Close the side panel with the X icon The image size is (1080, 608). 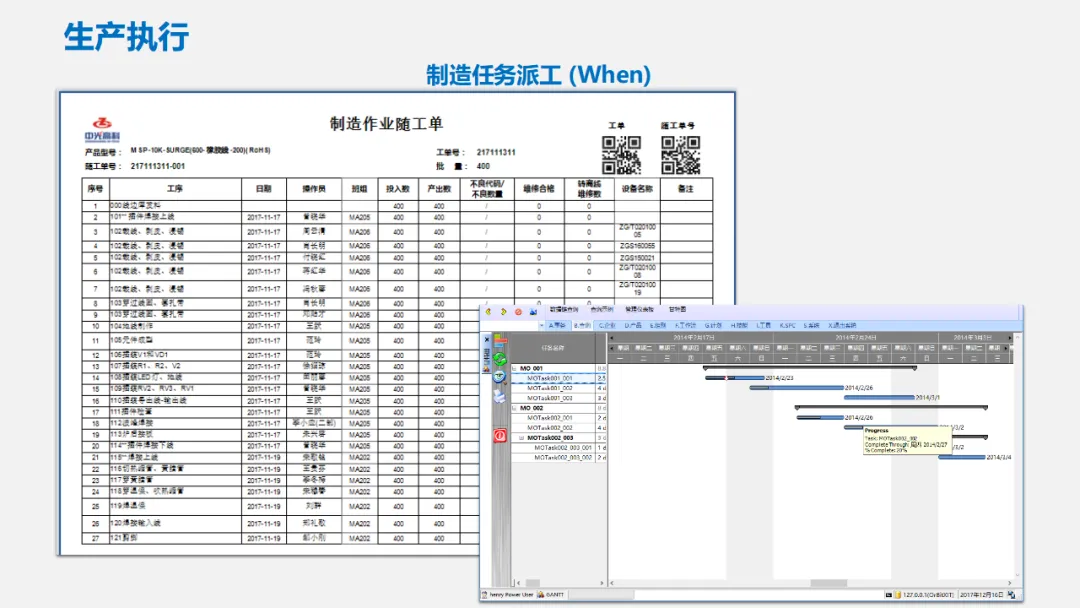tap(487, 339)
